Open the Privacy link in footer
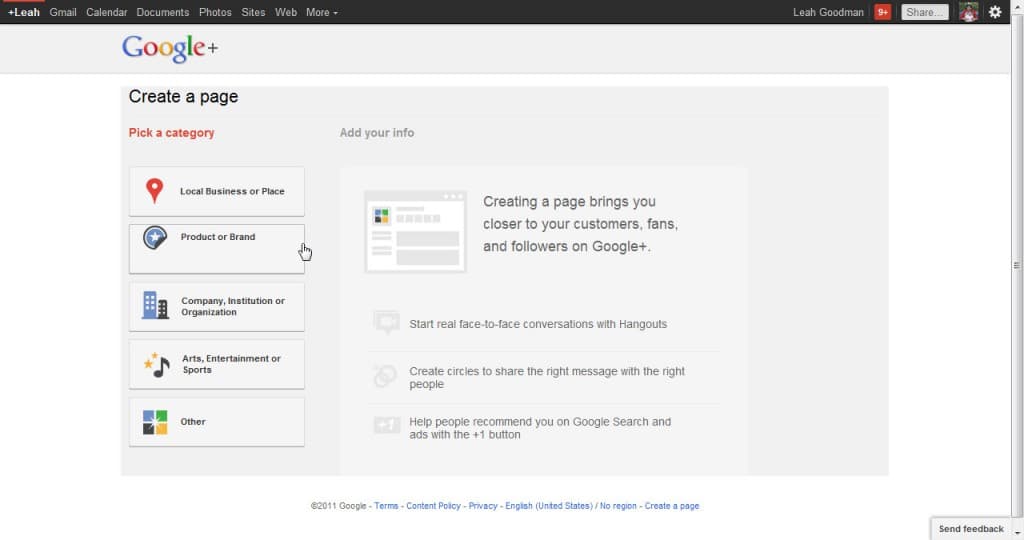1024x540 pixels. [483, 506]
